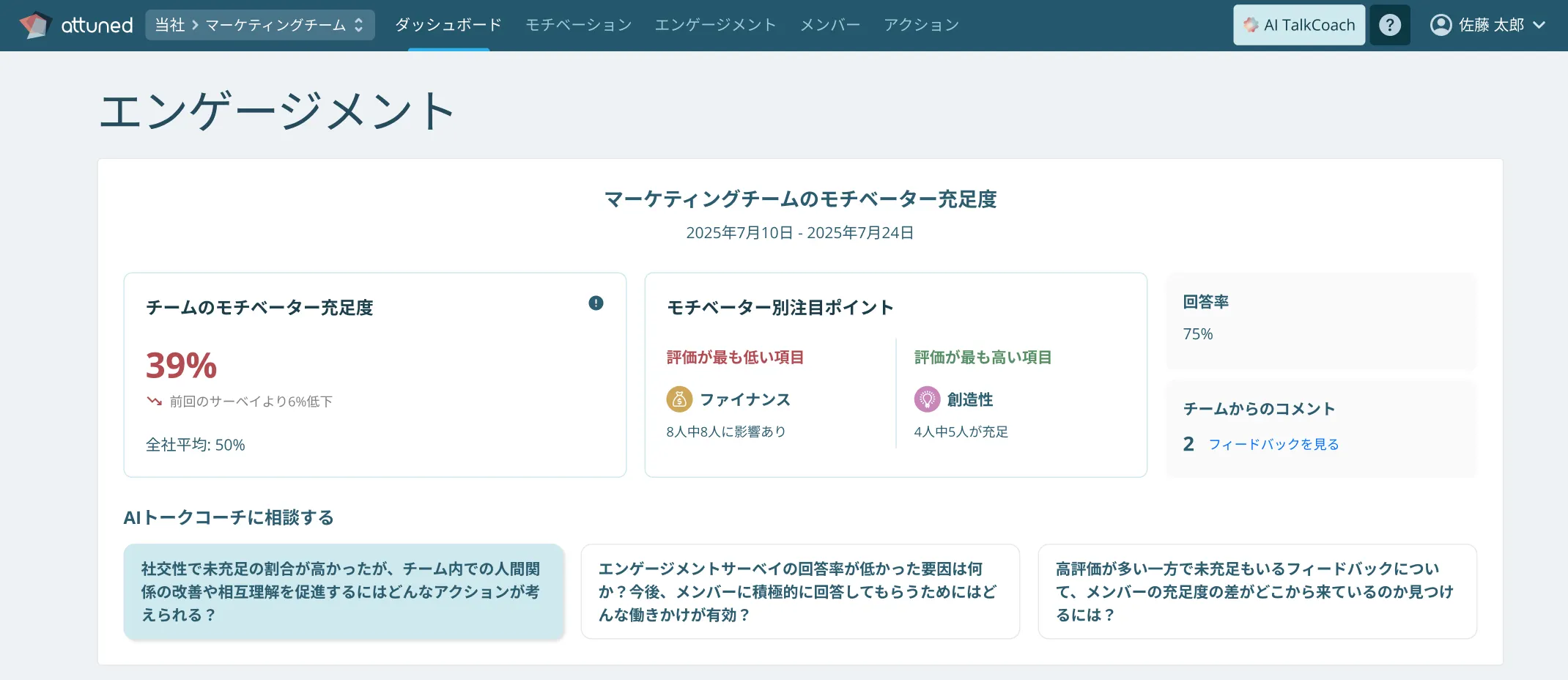Viewport: 1568px width, 680px height.
Task: Click the フィードバックを見る link
Action: pos(1273,444)
